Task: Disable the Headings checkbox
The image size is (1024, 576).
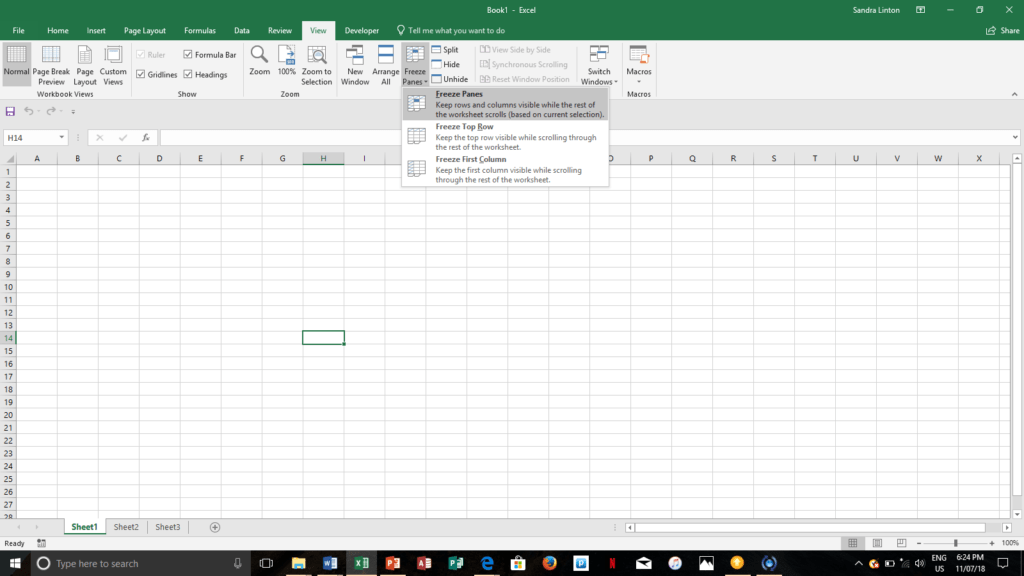Action: click(x=188, y=74)
